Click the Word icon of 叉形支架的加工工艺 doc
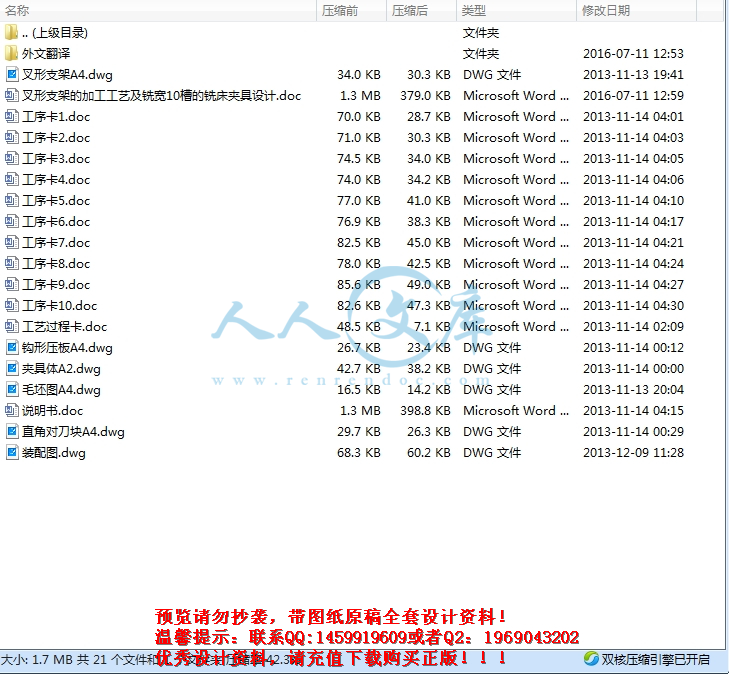 (x=12, y=95)
